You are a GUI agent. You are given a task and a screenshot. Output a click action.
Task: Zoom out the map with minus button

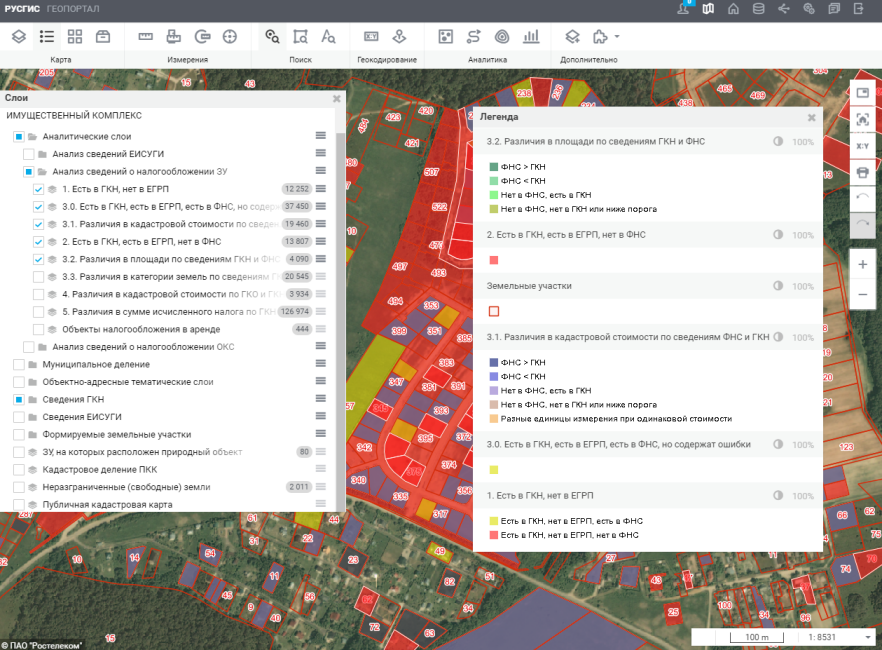point(862,294)
